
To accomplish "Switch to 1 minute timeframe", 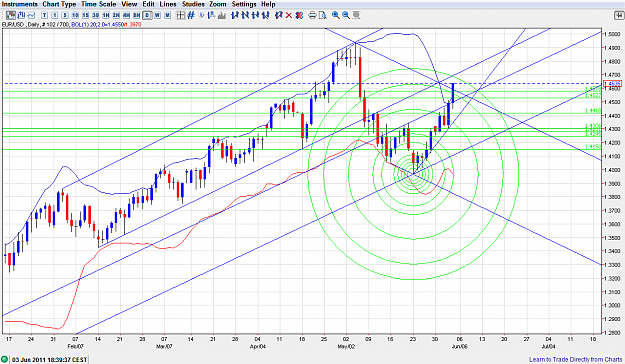I will pyautogui.click(x=55, y=15).
